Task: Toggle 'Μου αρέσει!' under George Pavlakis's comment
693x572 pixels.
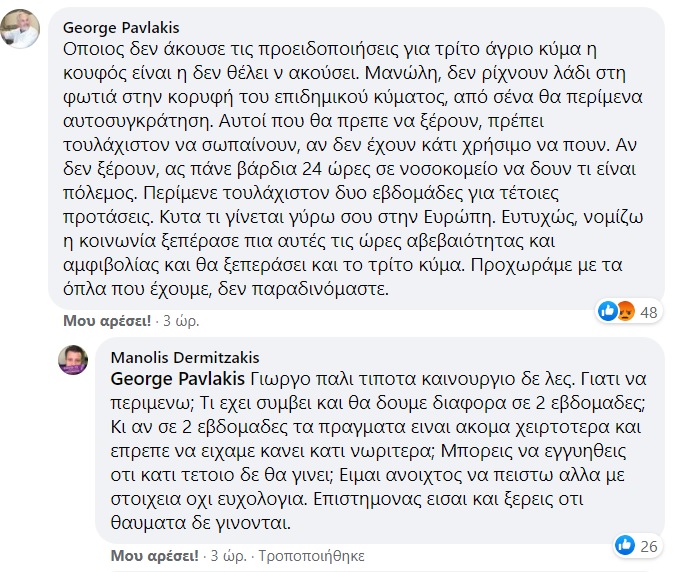Action: pos(106,321)
